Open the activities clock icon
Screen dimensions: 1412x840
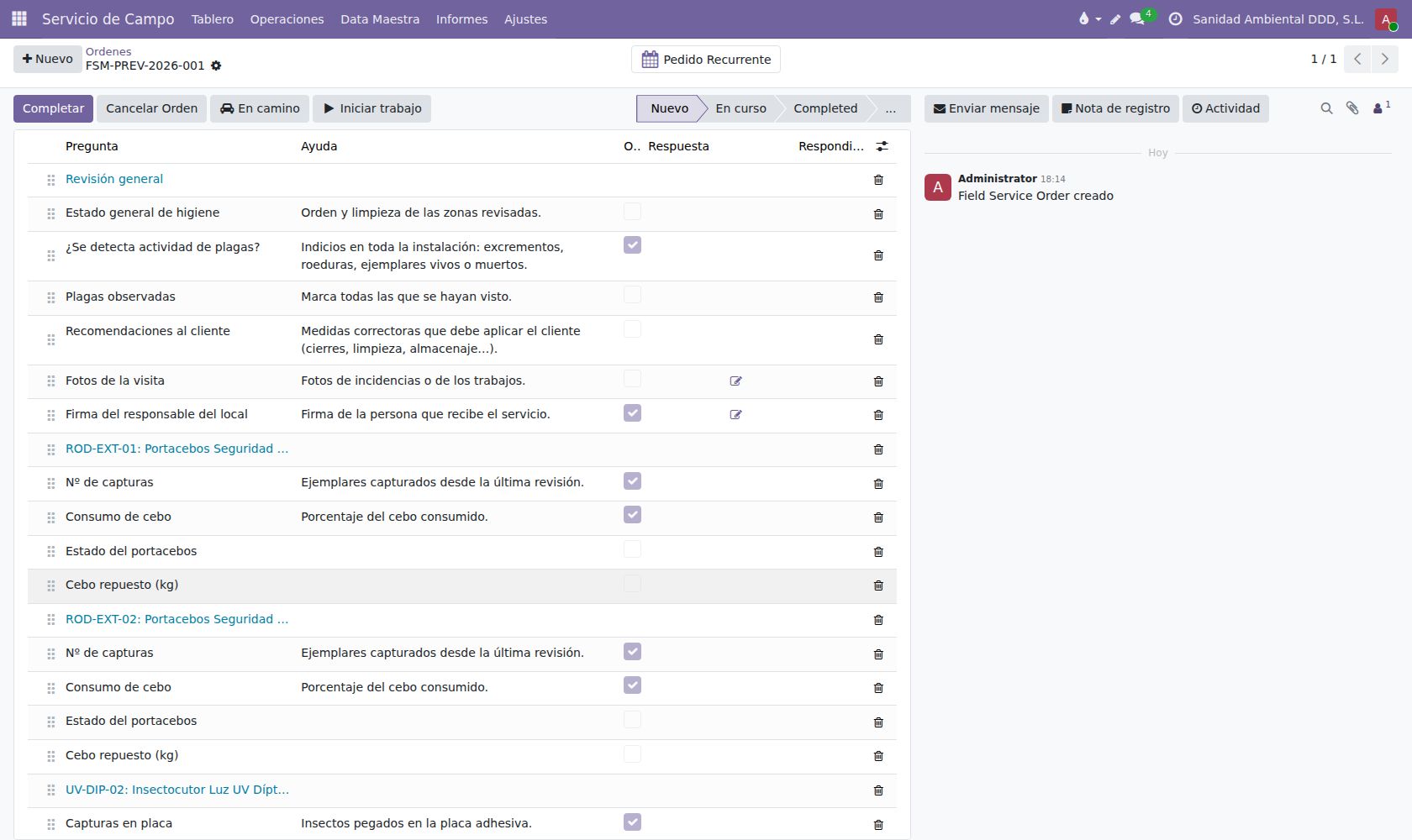tap(1176, 18)
